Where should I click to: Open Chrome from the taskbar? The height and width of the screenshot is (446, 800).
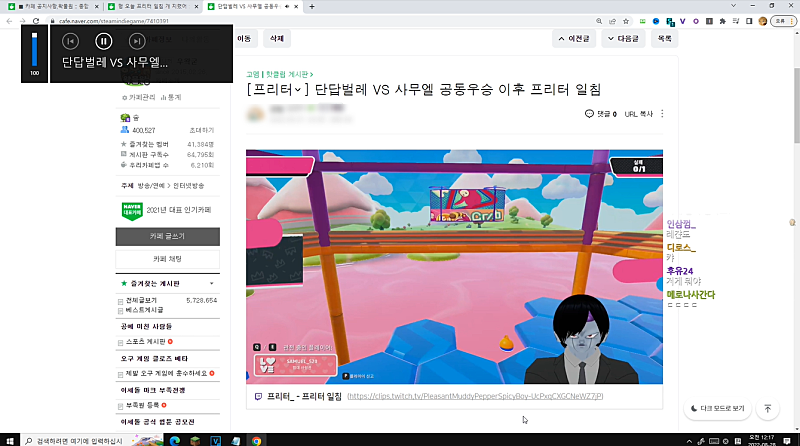(x=256, y=441)
